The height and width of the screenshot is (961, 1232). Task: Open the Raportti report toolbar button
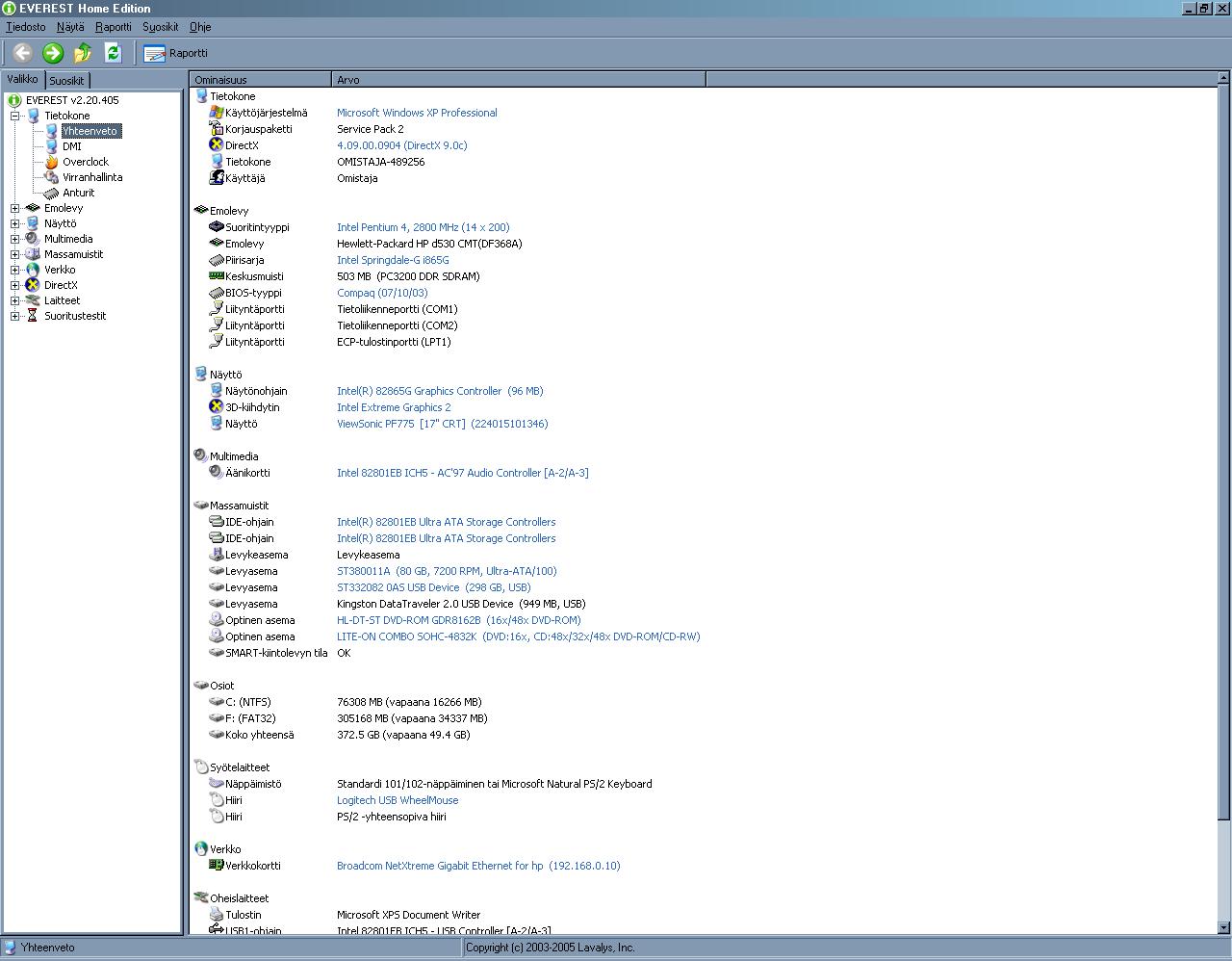(x=176, y=53)
